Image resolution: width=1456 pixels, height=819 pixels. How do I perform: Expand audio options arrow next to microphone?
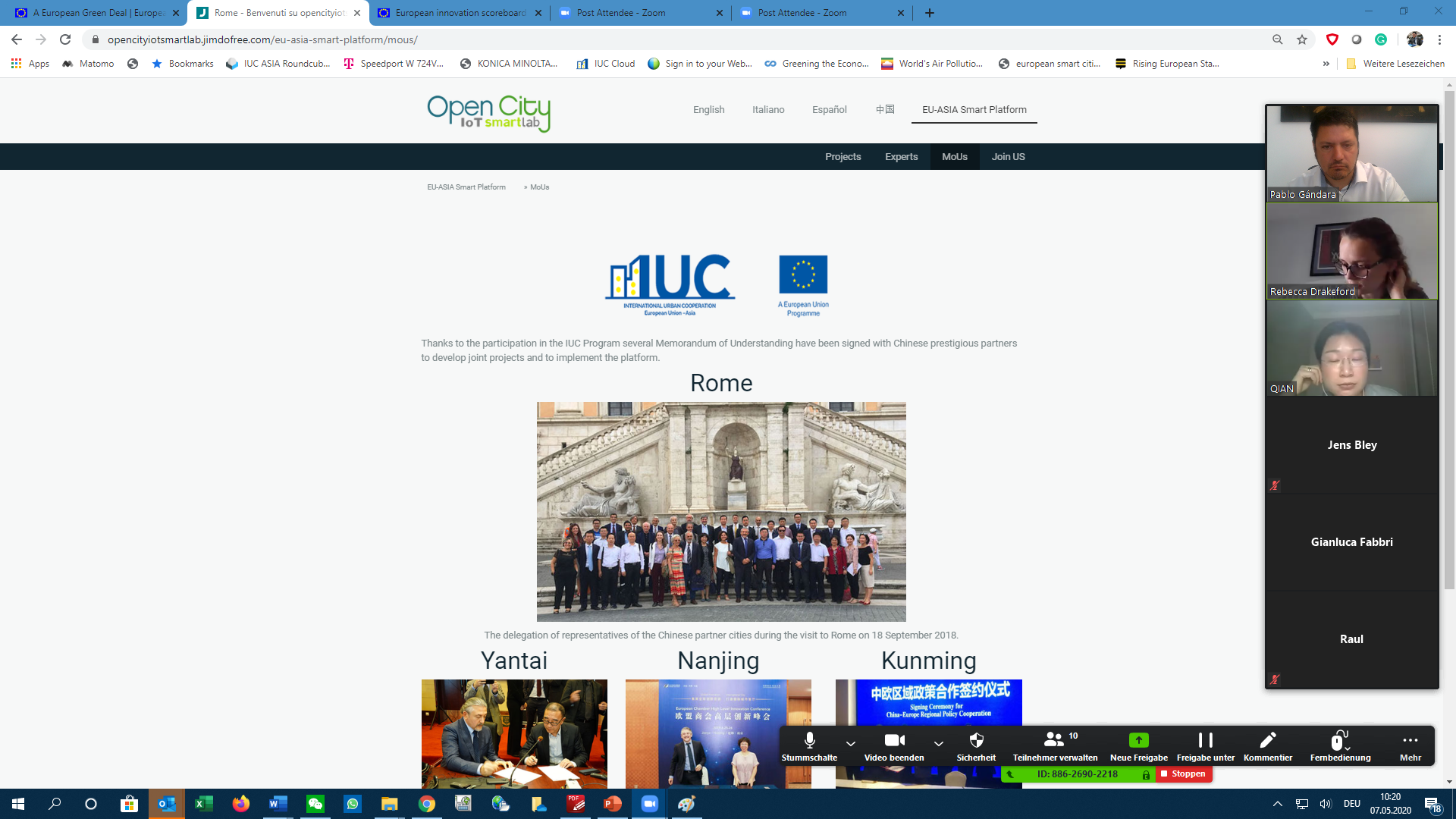point(851,744)
